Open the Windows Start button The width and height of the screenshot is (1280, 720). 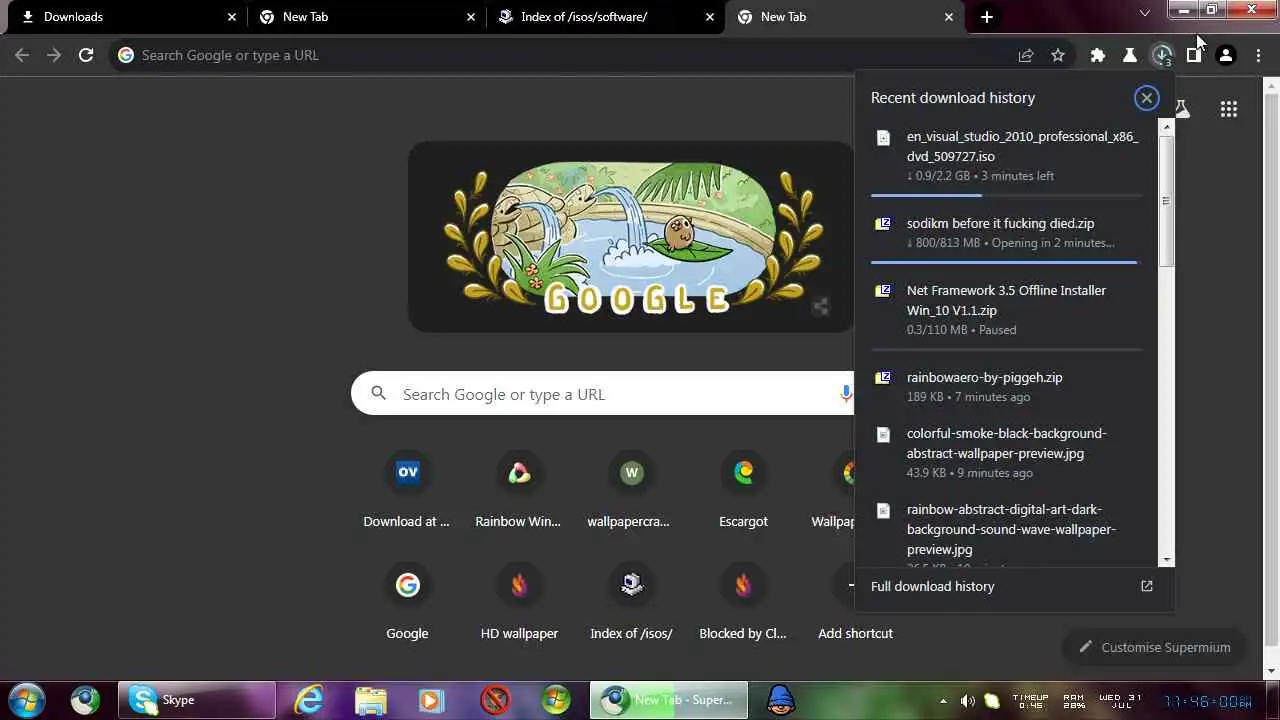(26, 700)
